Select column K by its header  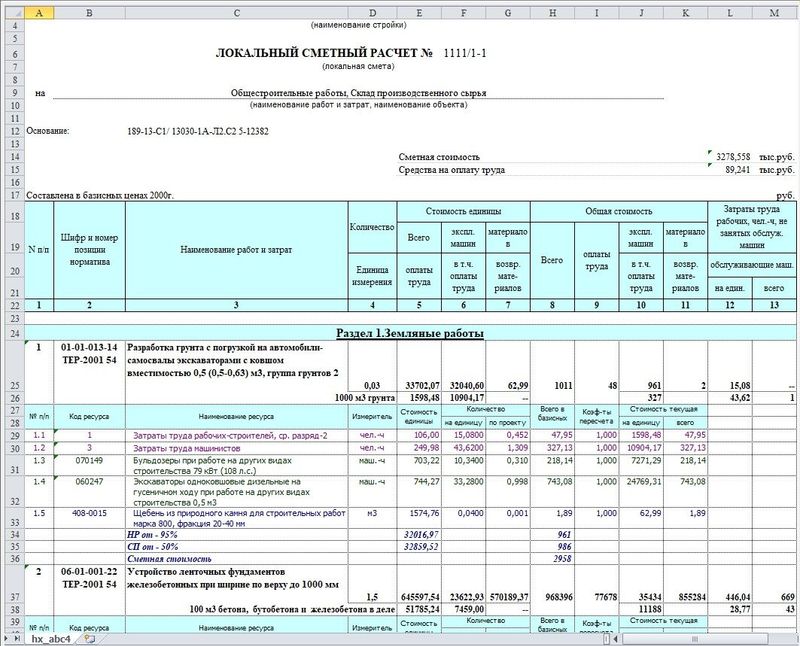point(686,13)
